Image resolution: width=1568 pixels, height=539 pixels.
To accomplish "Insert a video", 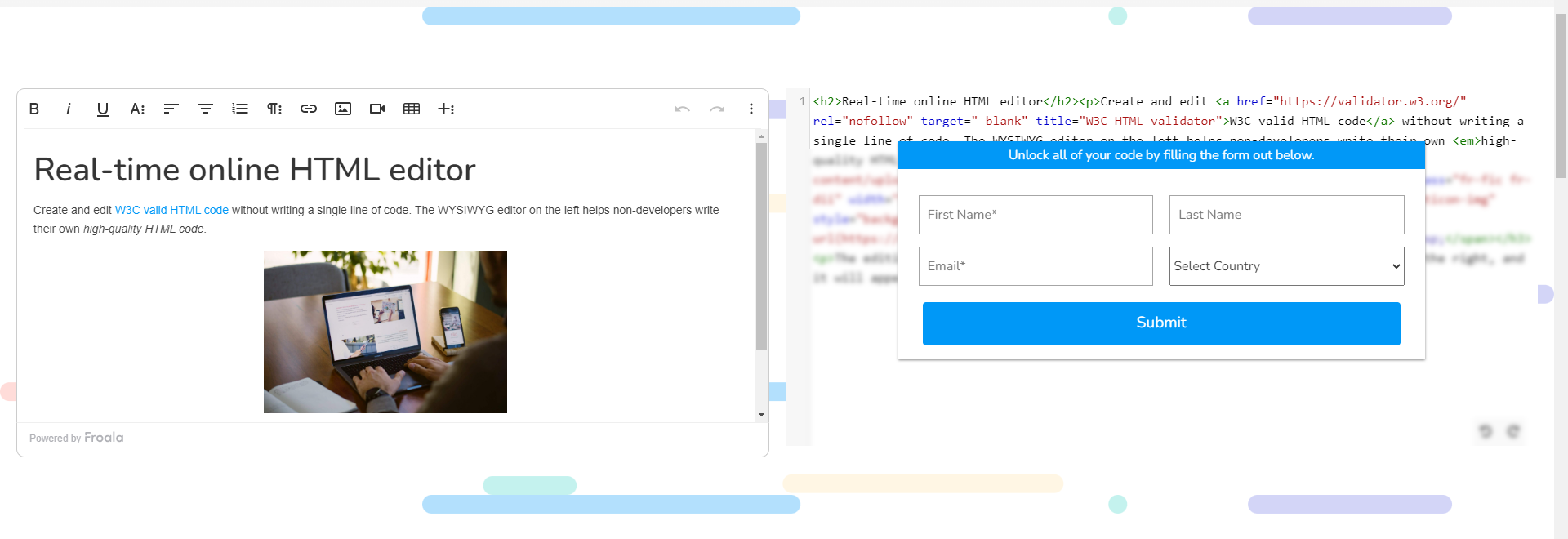I will click(377, 109).
